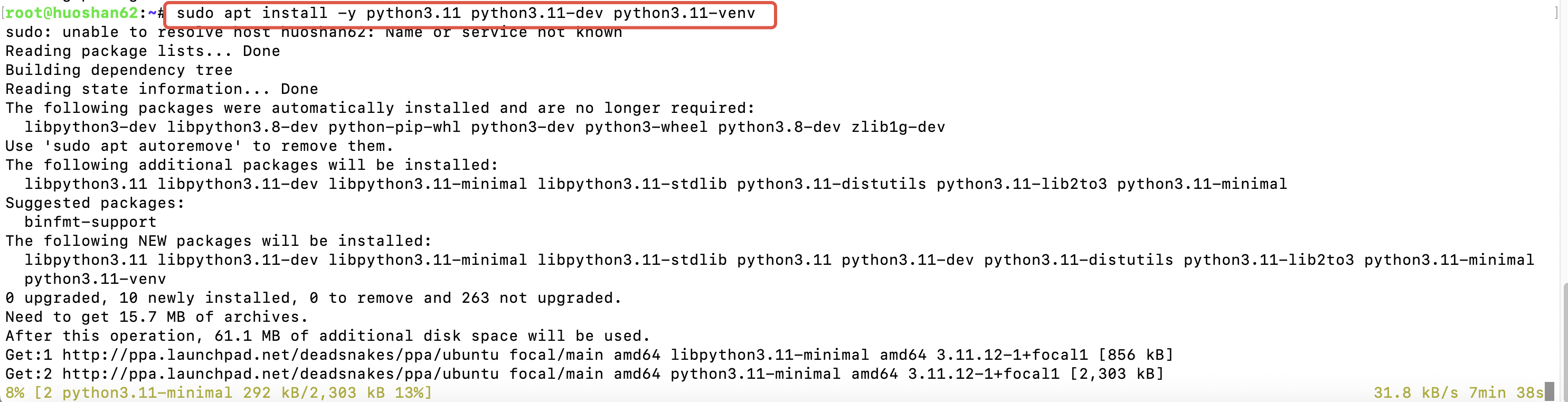Image resolution: width=1568 pixels, height=402 pixels.
Task: Click zlib1g-dev in the no longer required list
Action: pyautogui.click(x=898, y=127)
